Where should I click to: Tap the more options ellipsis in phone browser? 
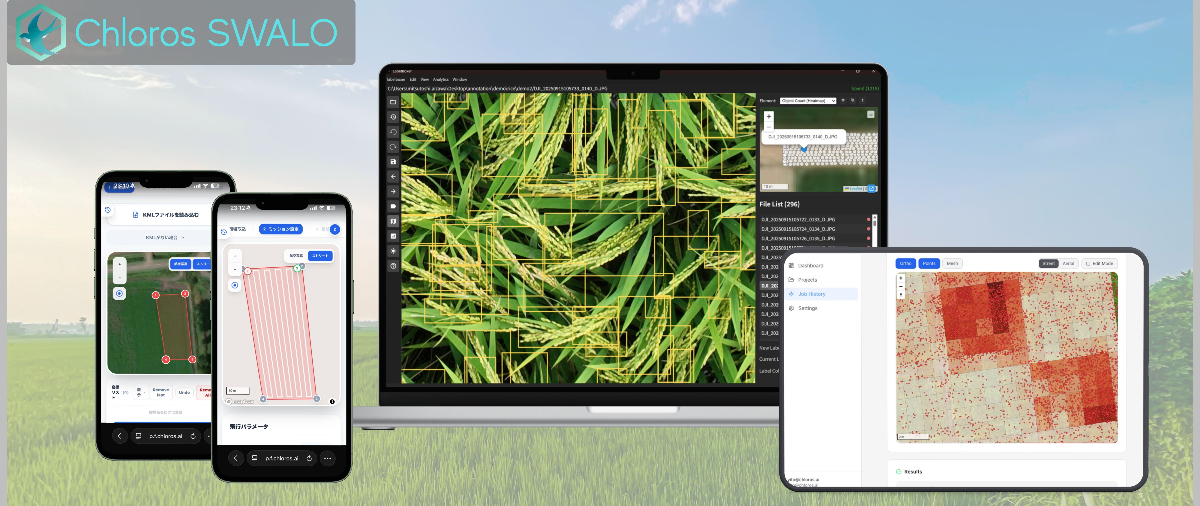(x=327, y=458)
